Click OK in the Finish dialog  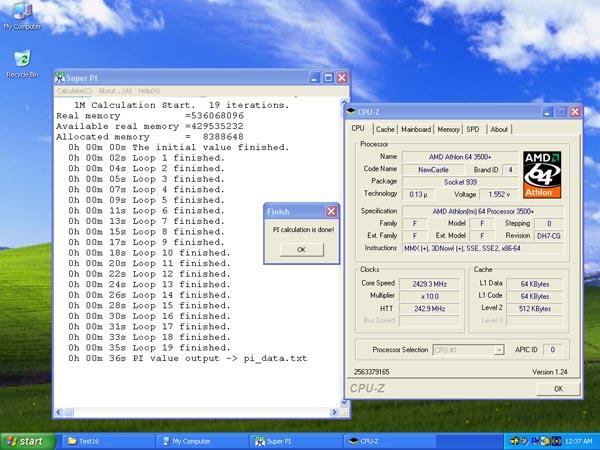(x=302, y=249)
